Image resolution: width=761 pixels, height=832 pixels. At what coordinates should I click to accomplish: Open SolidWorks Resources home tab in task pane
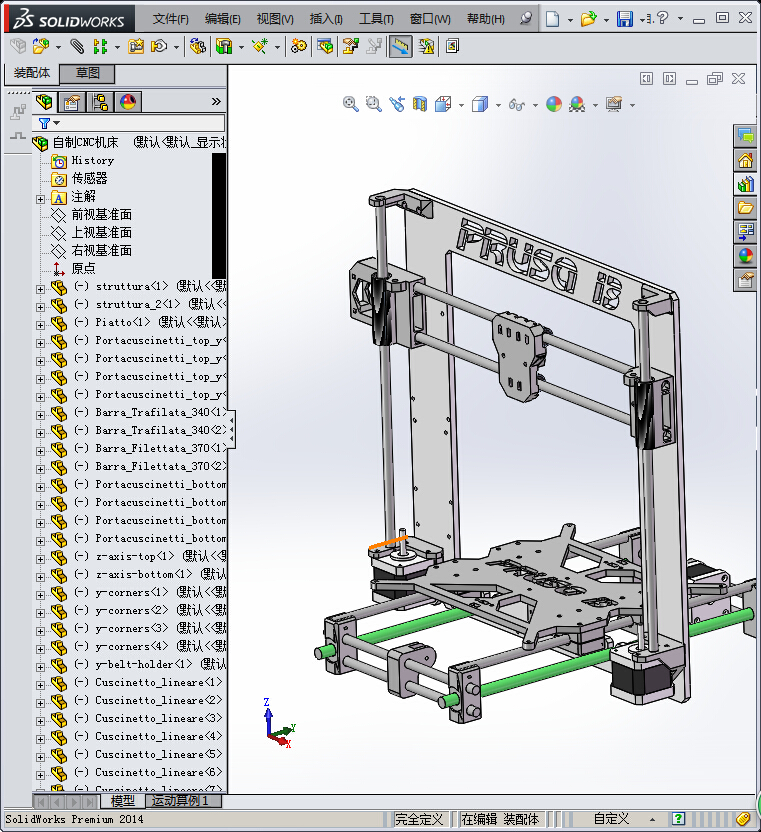745,160
